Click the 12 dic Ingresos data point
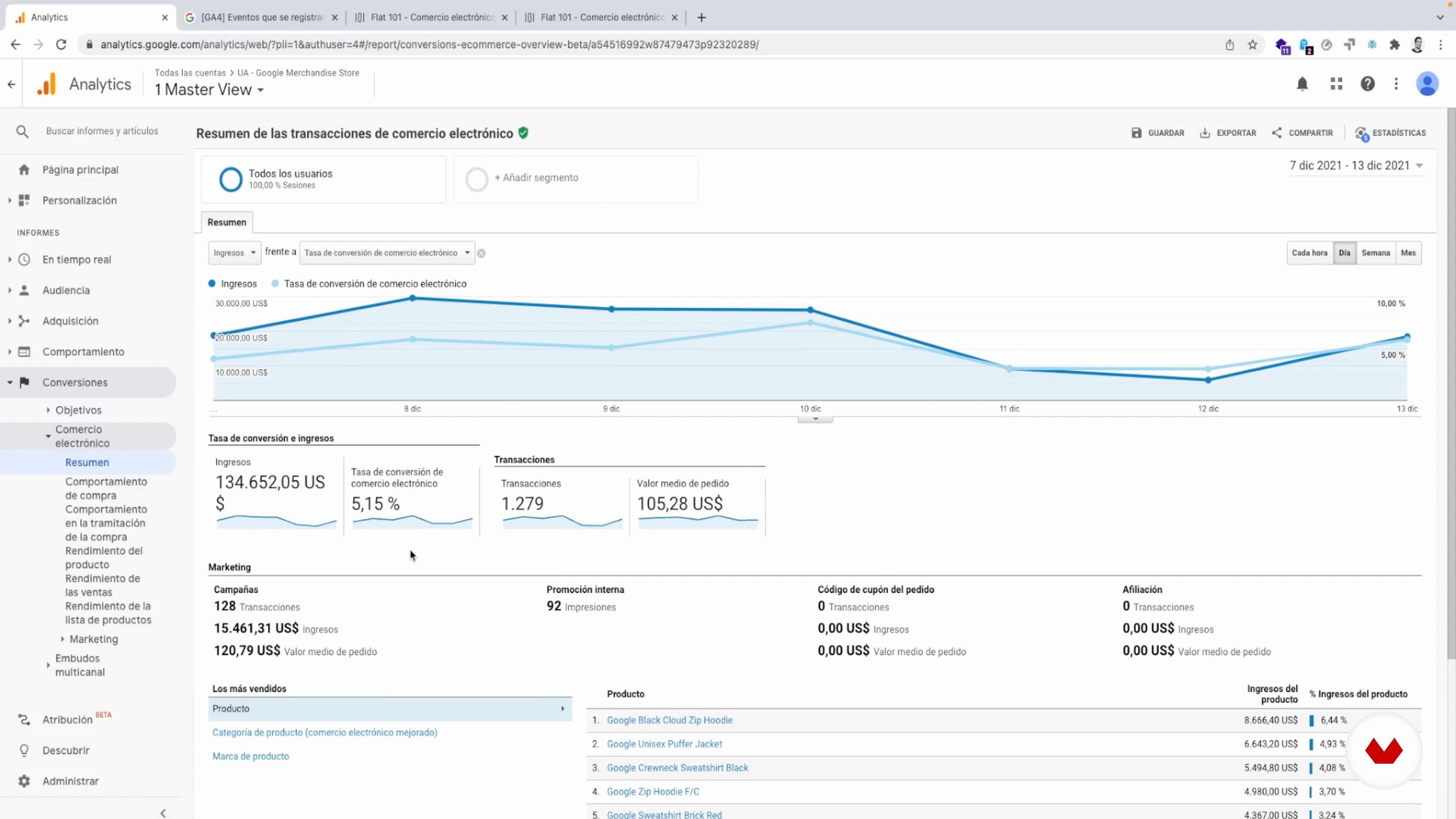Screen dimensions: 1456x819 pos(1208,380)
